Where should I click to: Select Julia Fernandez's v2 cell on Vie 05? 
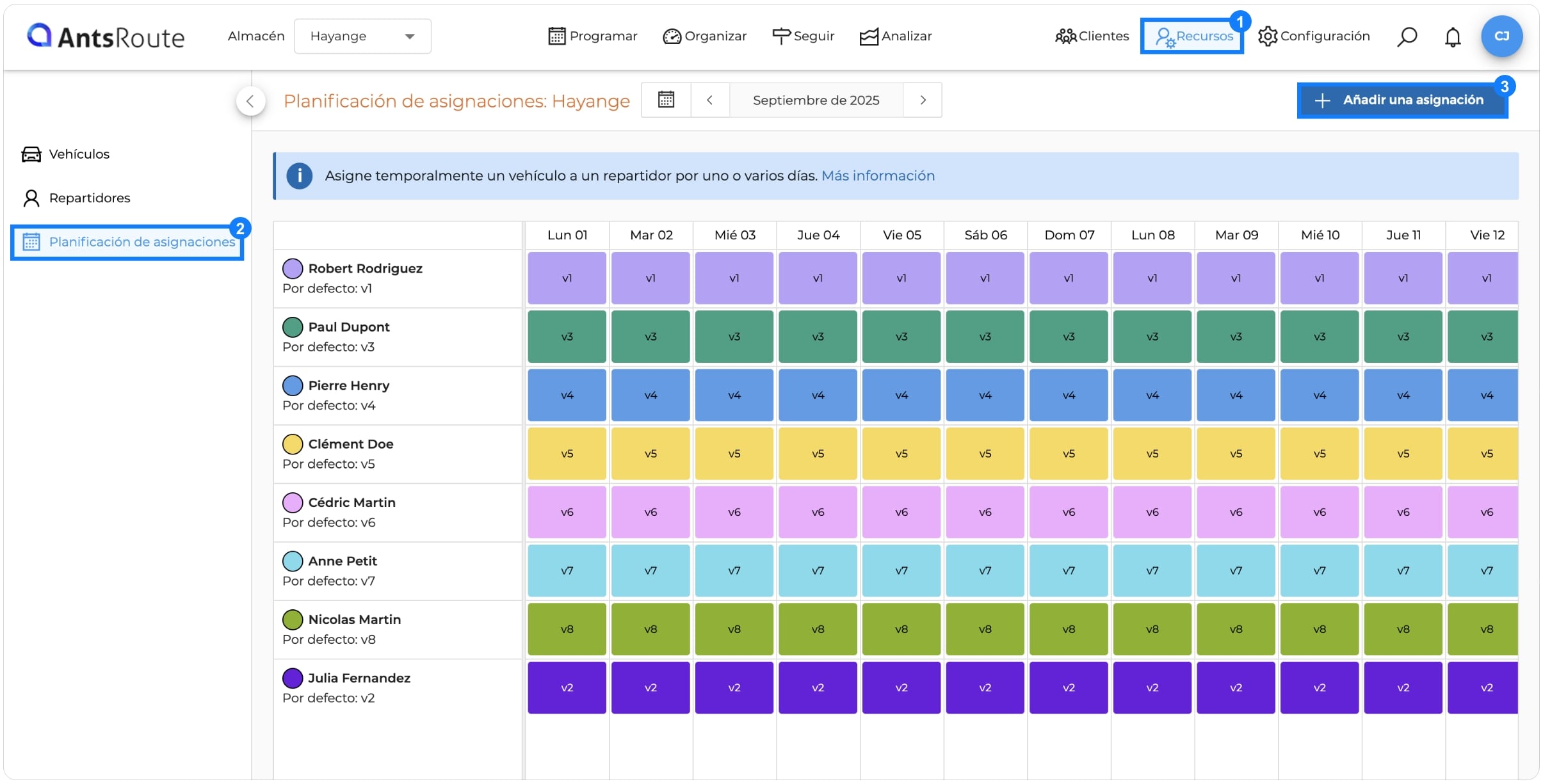coord(901,687)
